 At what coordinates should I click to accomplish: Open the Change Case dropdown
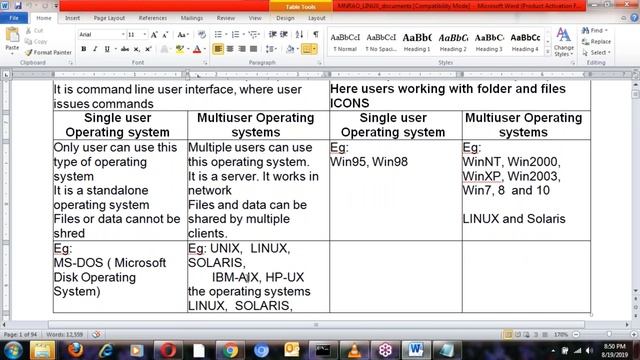[182, 35]
